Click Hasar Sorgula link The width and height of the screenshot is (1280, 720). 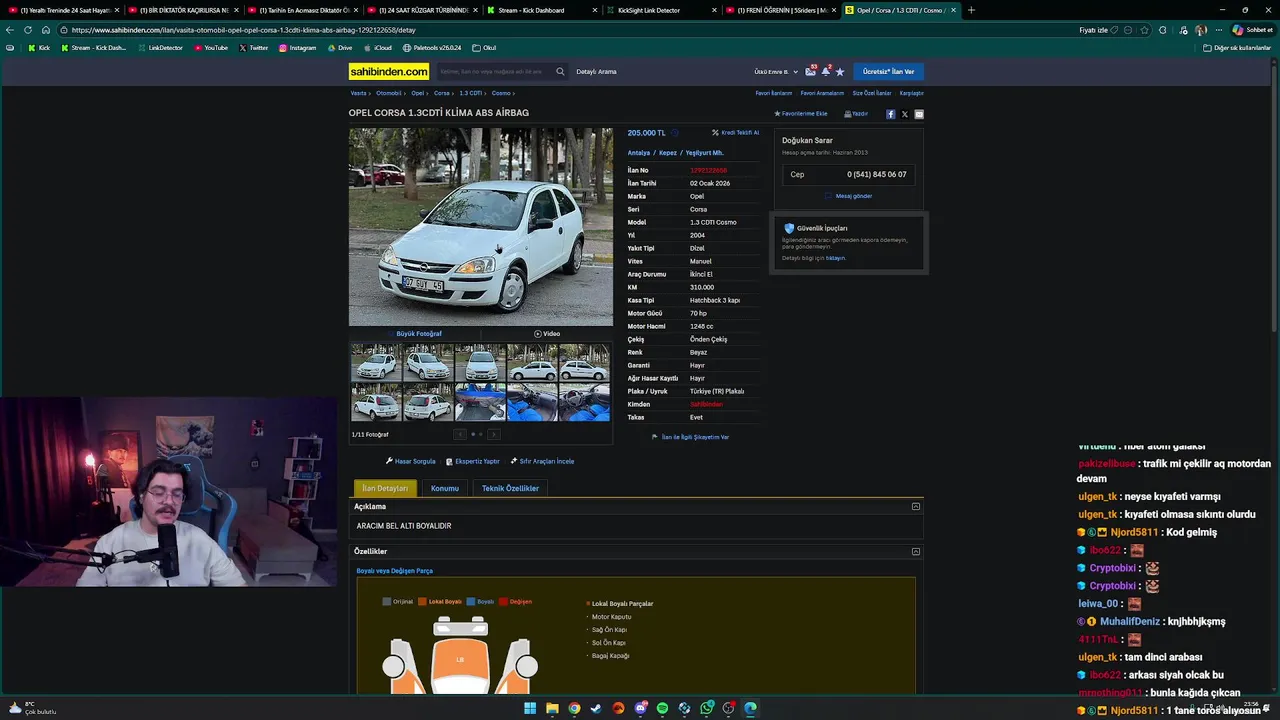pyautogui.click(x=411, y=461)
